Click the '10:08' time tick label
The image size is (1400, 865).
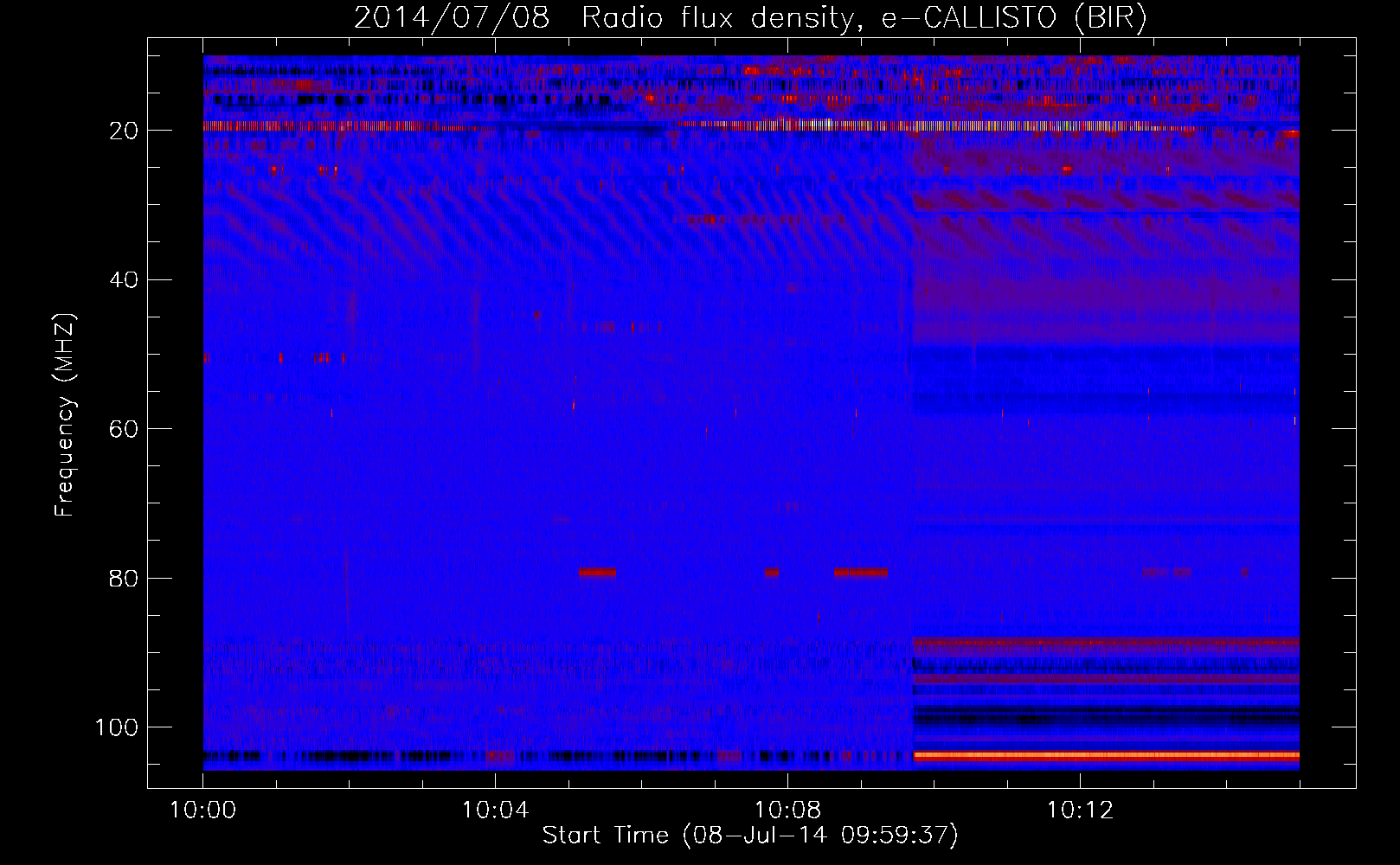click(x=787, y=811)
